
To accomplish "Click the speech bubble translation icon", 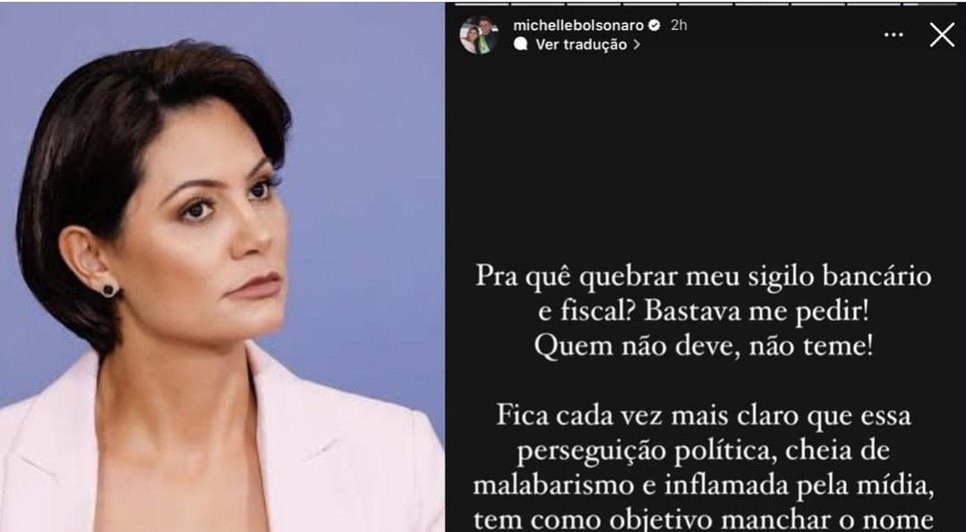I will [x=521, y=44].
